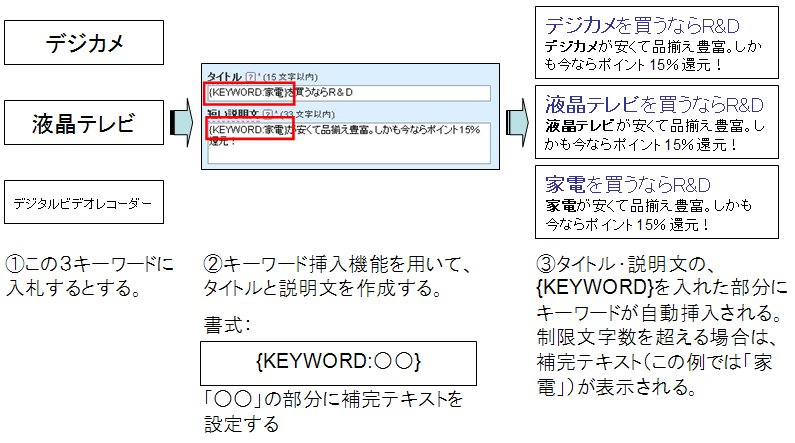Select the 液晶テレビ keyword box

click(x=84, y=123)
